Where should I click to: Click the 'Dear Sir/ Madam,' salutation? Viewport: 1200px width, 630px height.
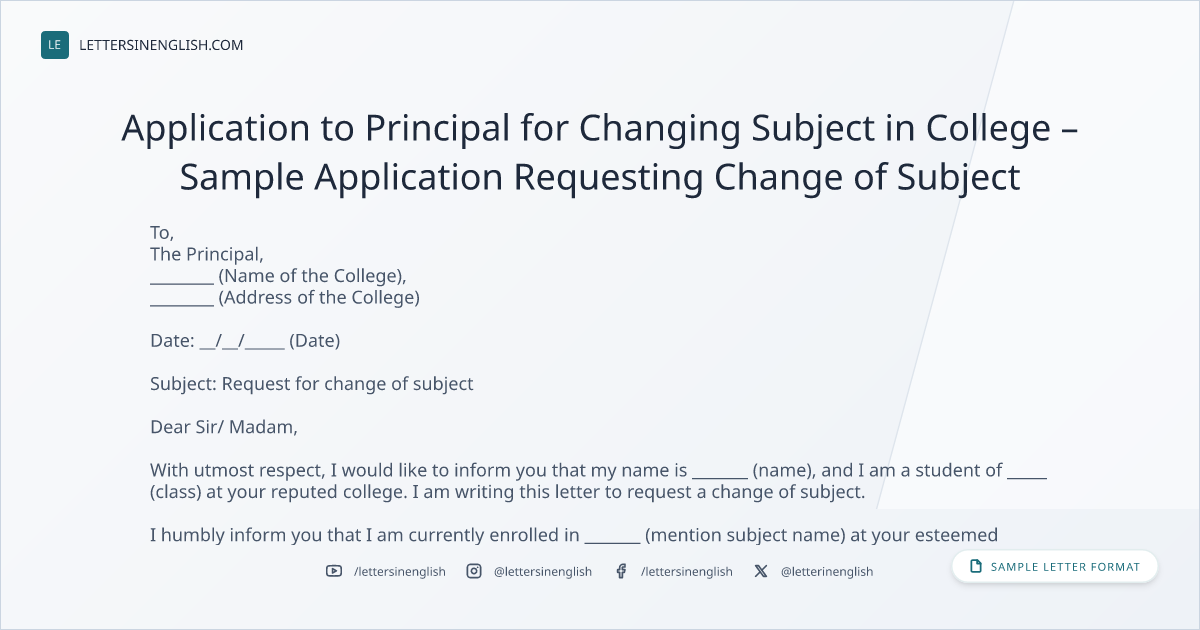(224, 427)
